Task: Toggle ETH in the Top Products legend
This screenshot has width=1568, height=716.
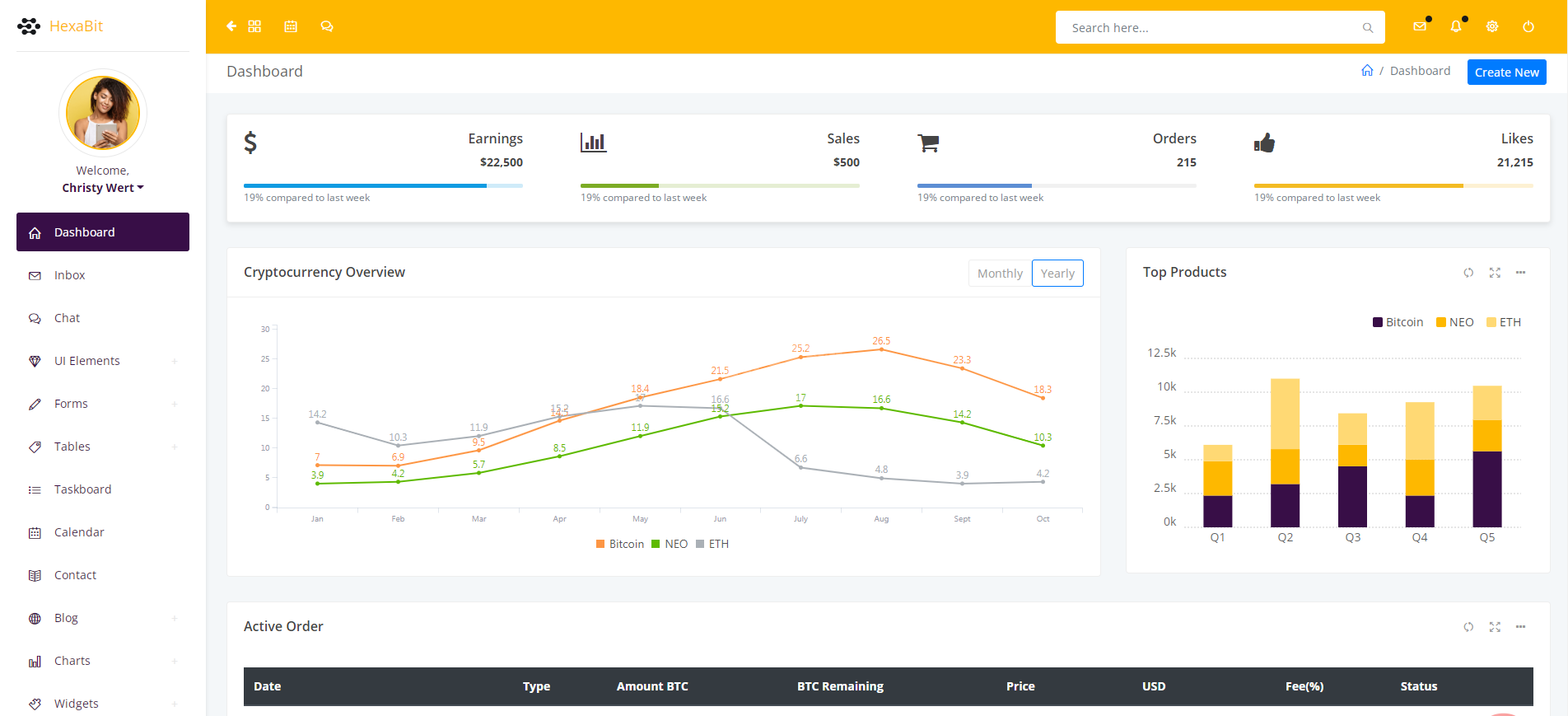Action: coord(1504,322)
